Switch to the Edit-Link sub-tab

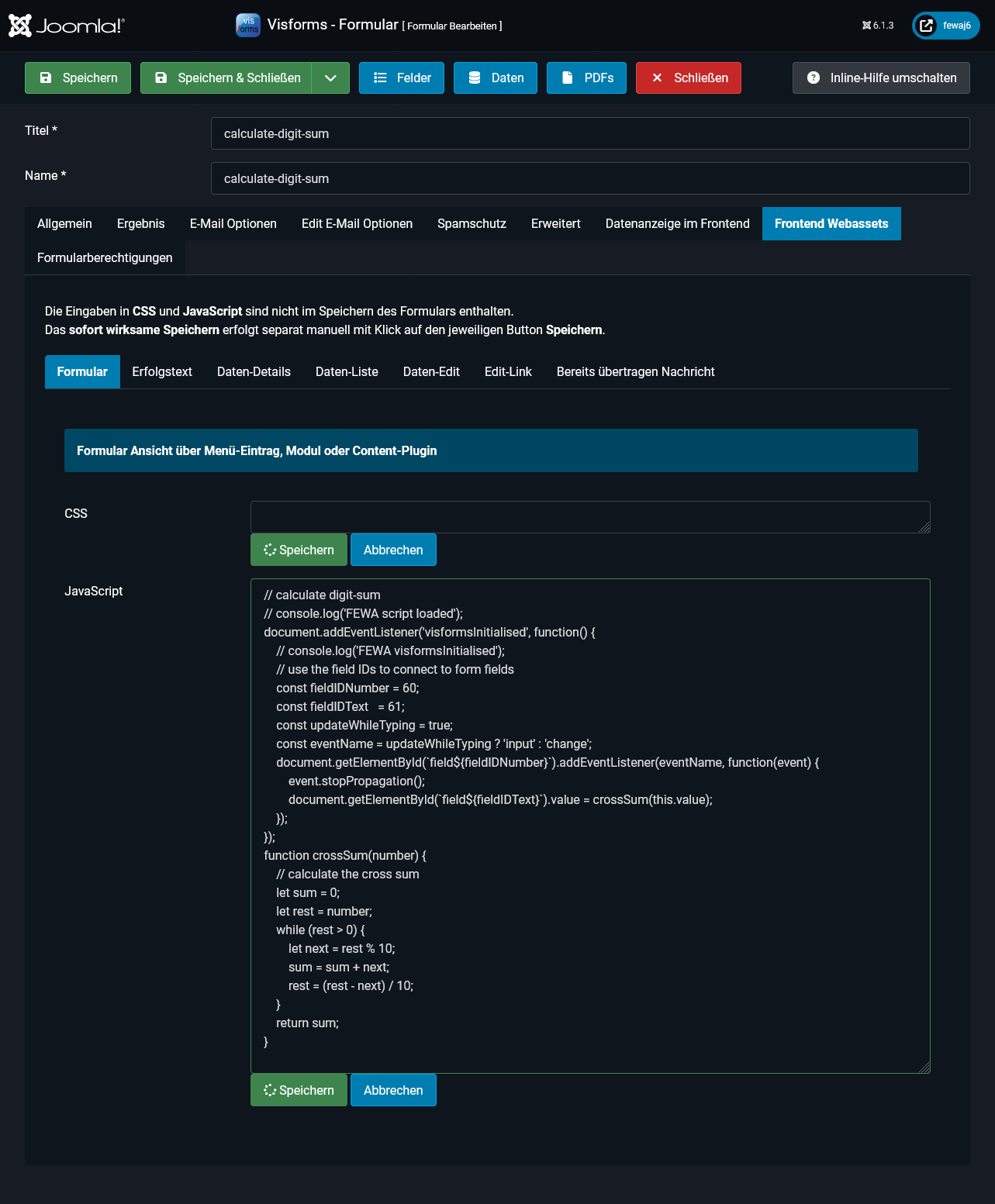[508, 371]
